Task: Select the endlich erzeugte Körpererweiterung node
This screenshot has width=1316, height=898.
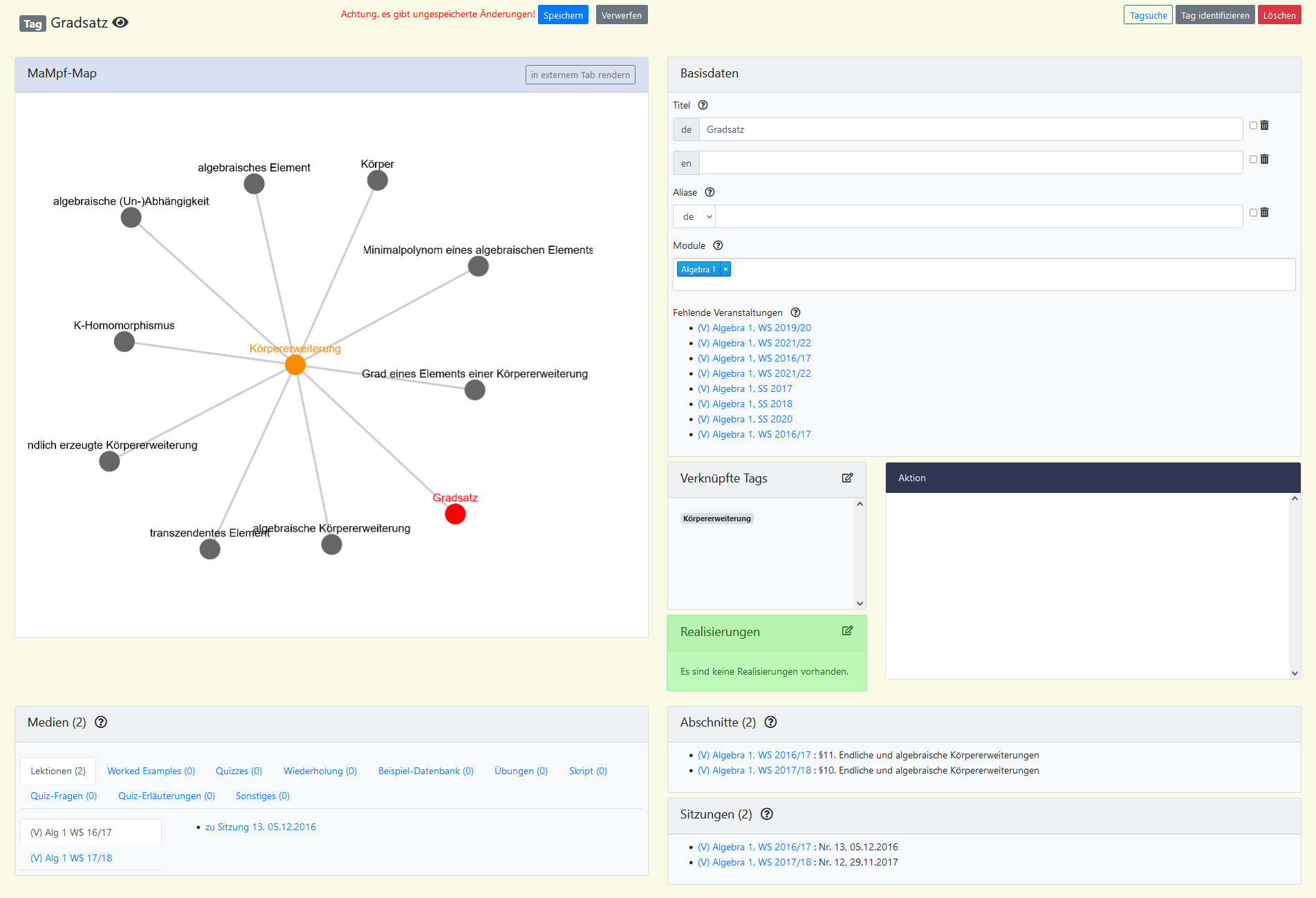Action: [109, 461]
